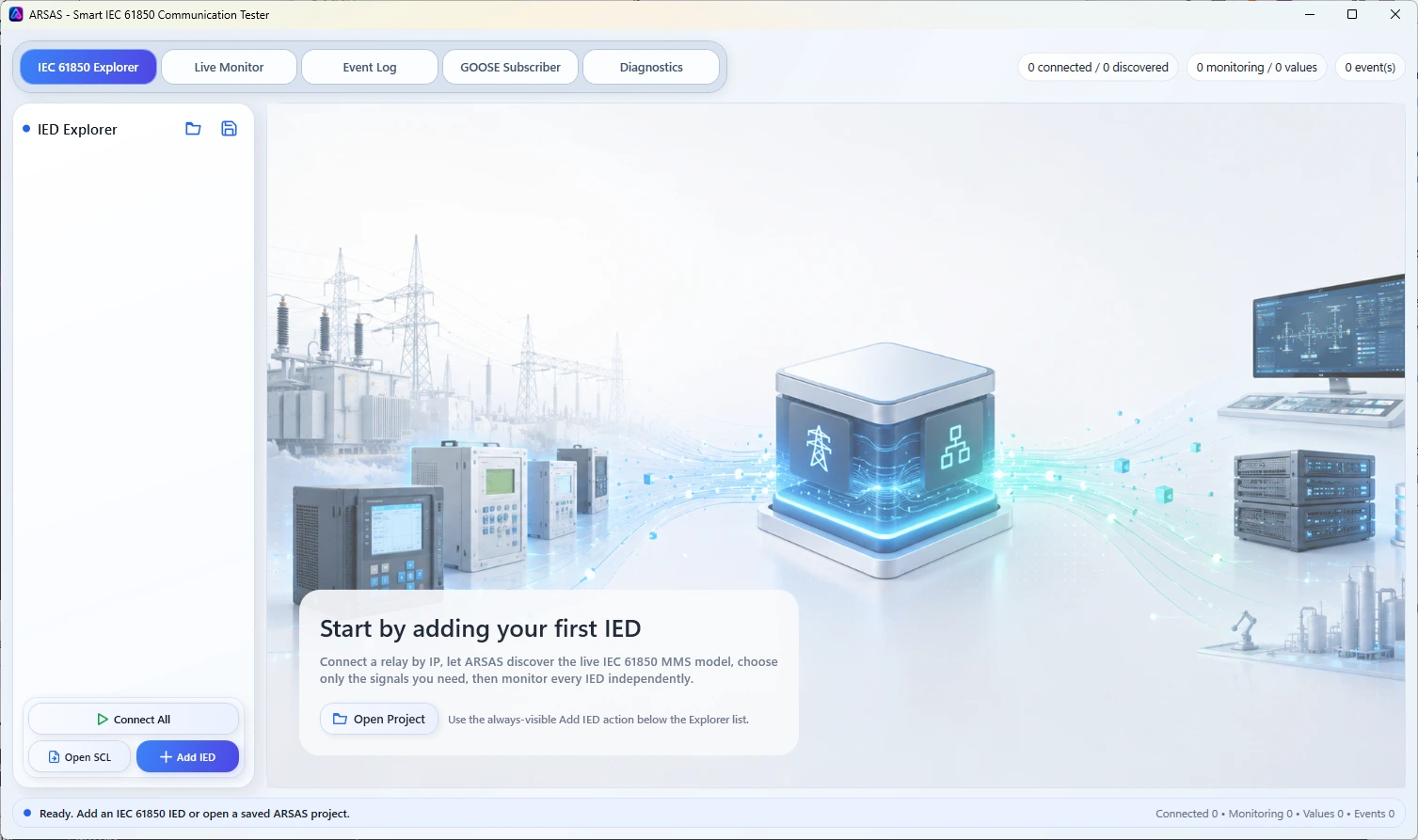Click the 'IED Explorer' panel heading

coord(77,130)
